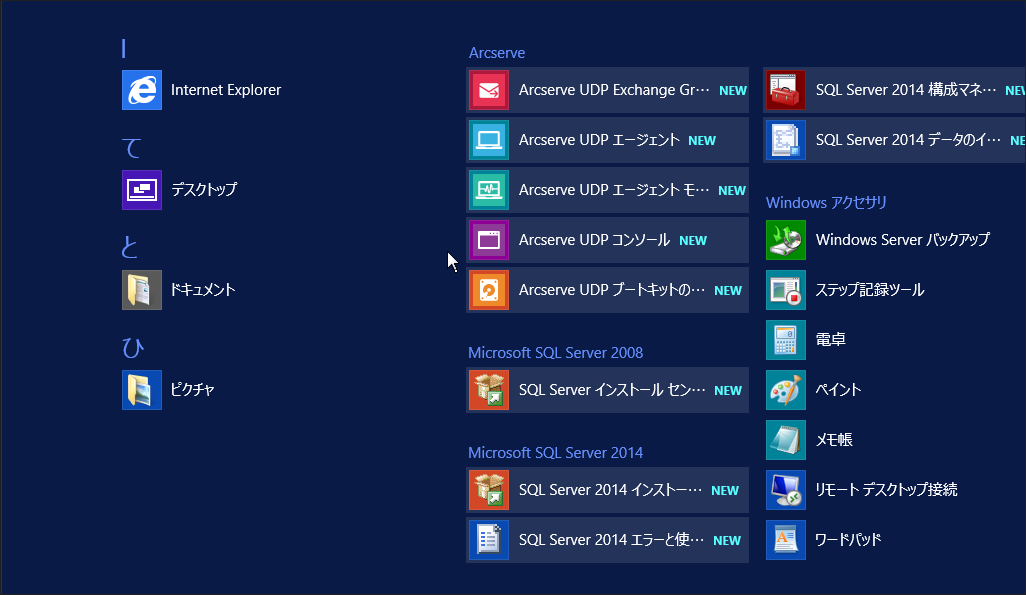
Task: Launch リモート デスクトップ接続 icon
Action: click(x=786, y=490)
